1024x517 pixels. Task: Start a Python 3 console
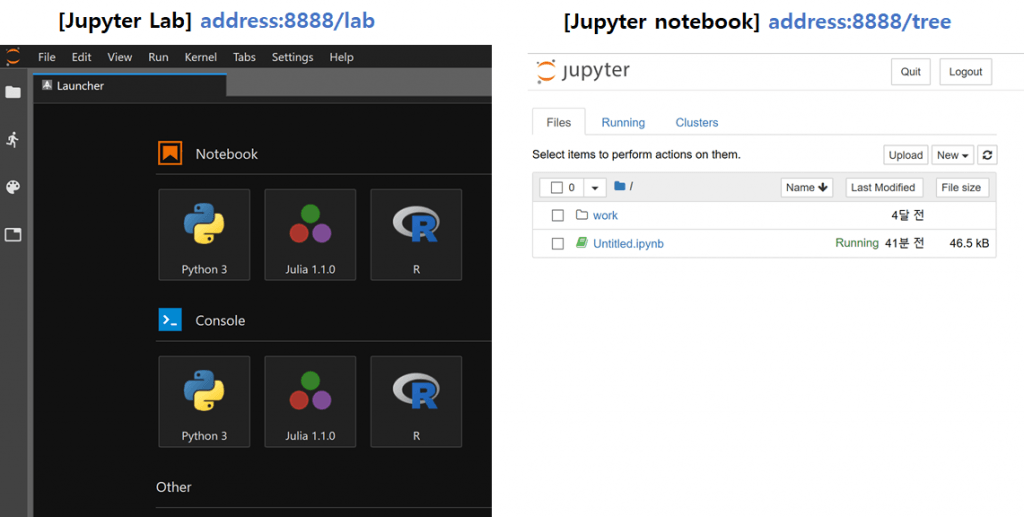click(x=204, y=401)
